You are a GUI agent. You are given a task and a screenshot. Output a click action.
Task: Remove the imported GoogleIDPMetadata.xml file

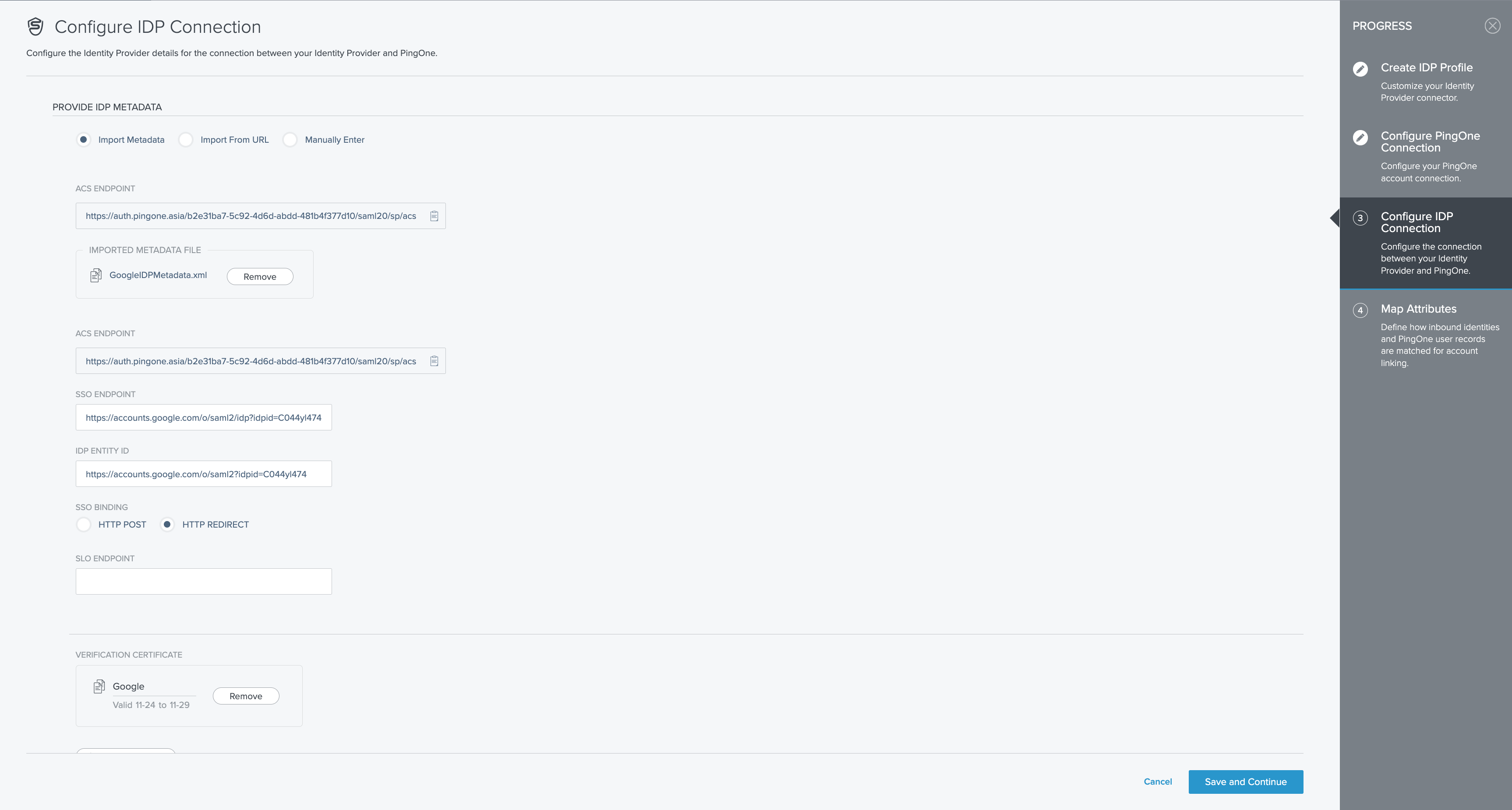click(259, 277)
